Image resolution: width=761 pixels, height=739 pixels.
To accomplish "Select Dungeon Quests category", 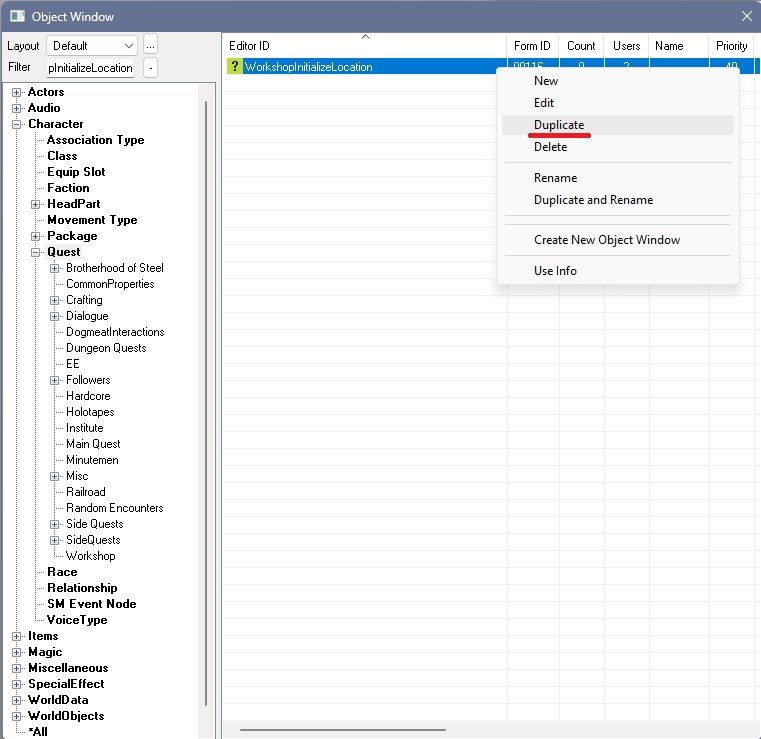I will pos(106,348).
